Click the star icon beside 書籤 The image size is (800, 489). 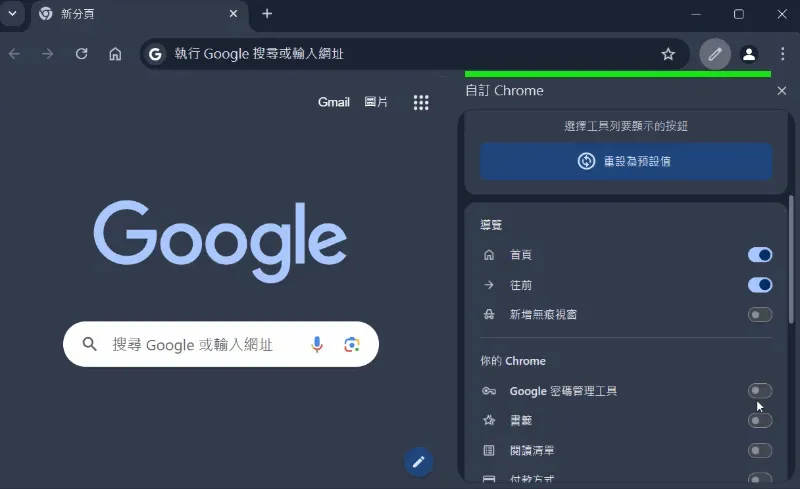click(489, 420)
